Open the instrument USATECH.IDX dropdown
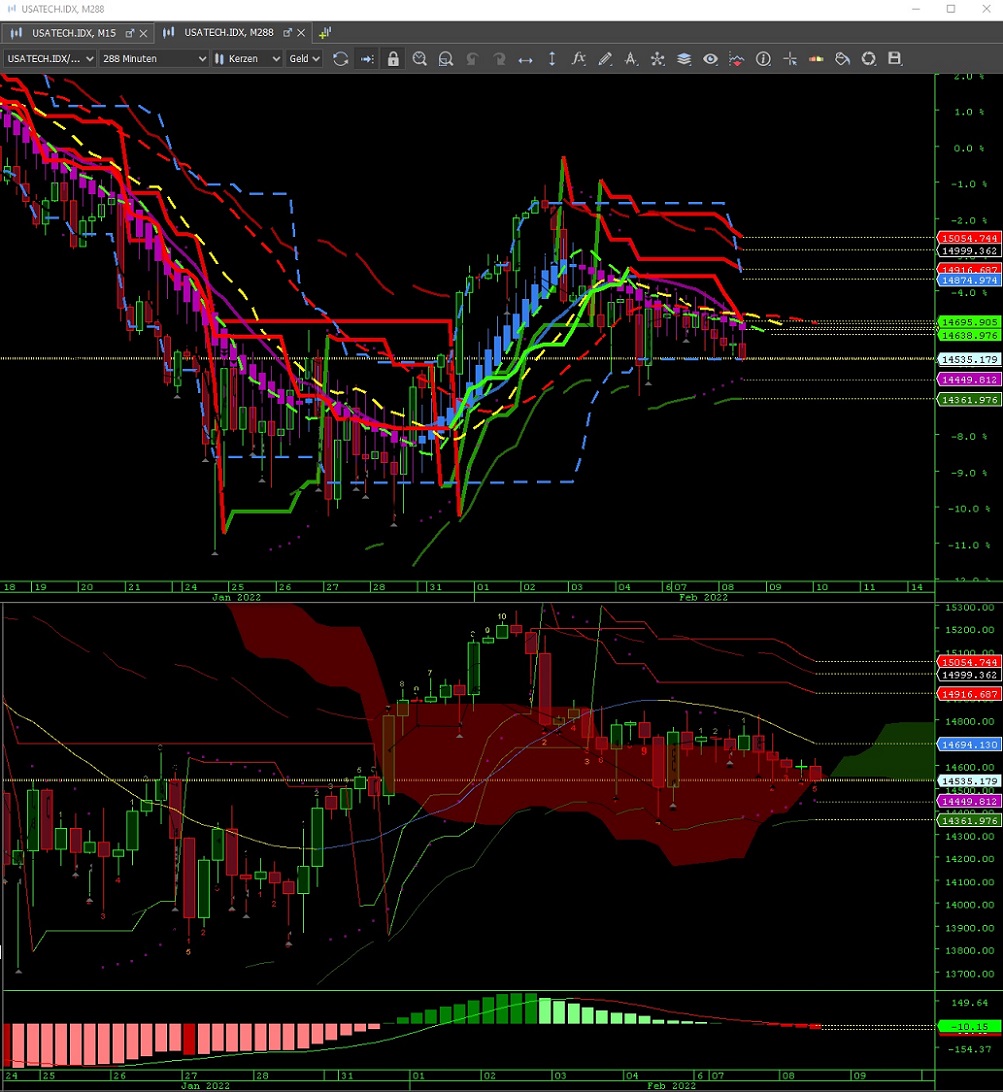 coord(49,59)
